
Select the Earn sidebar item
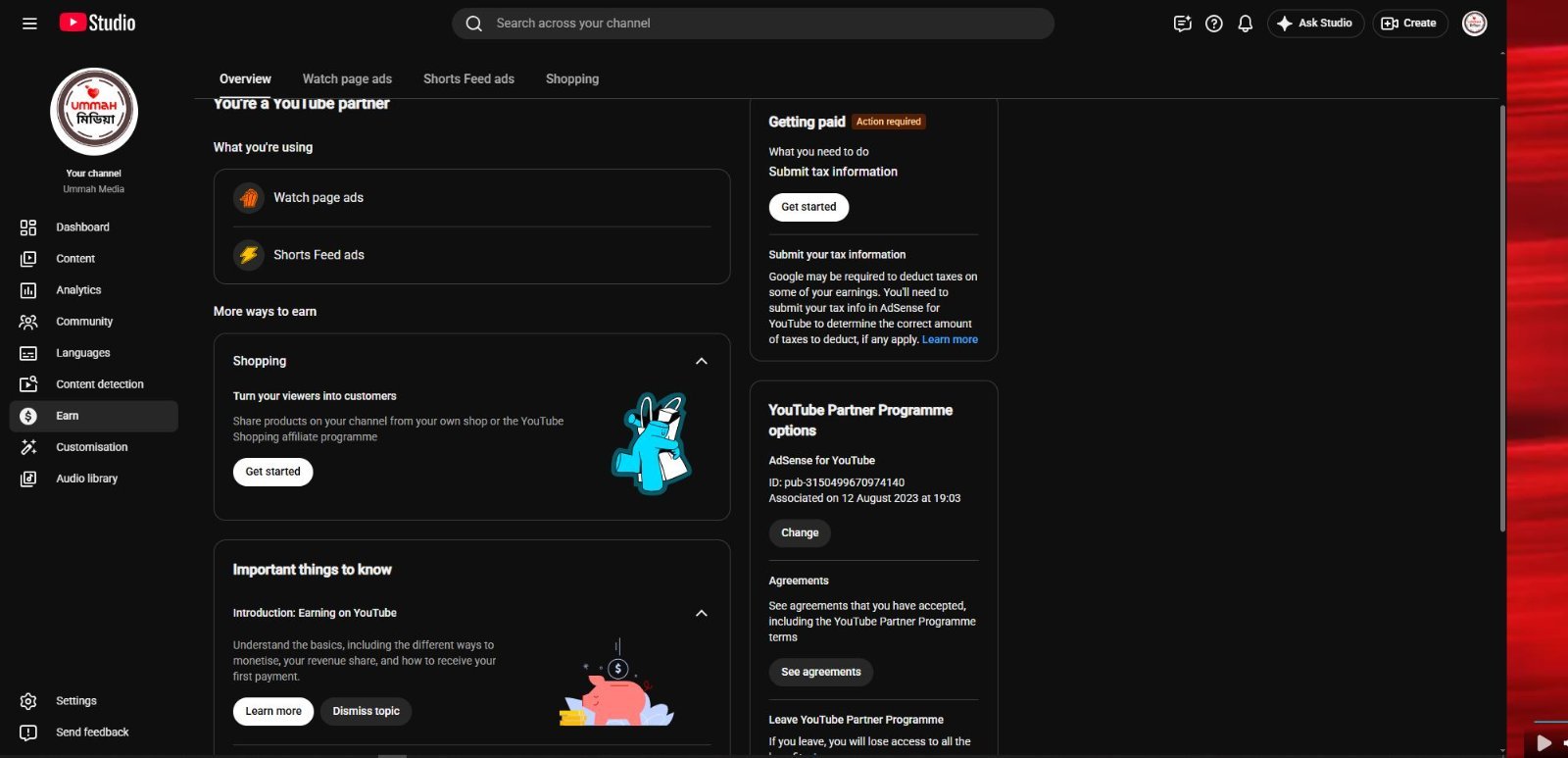coord(93,416)
